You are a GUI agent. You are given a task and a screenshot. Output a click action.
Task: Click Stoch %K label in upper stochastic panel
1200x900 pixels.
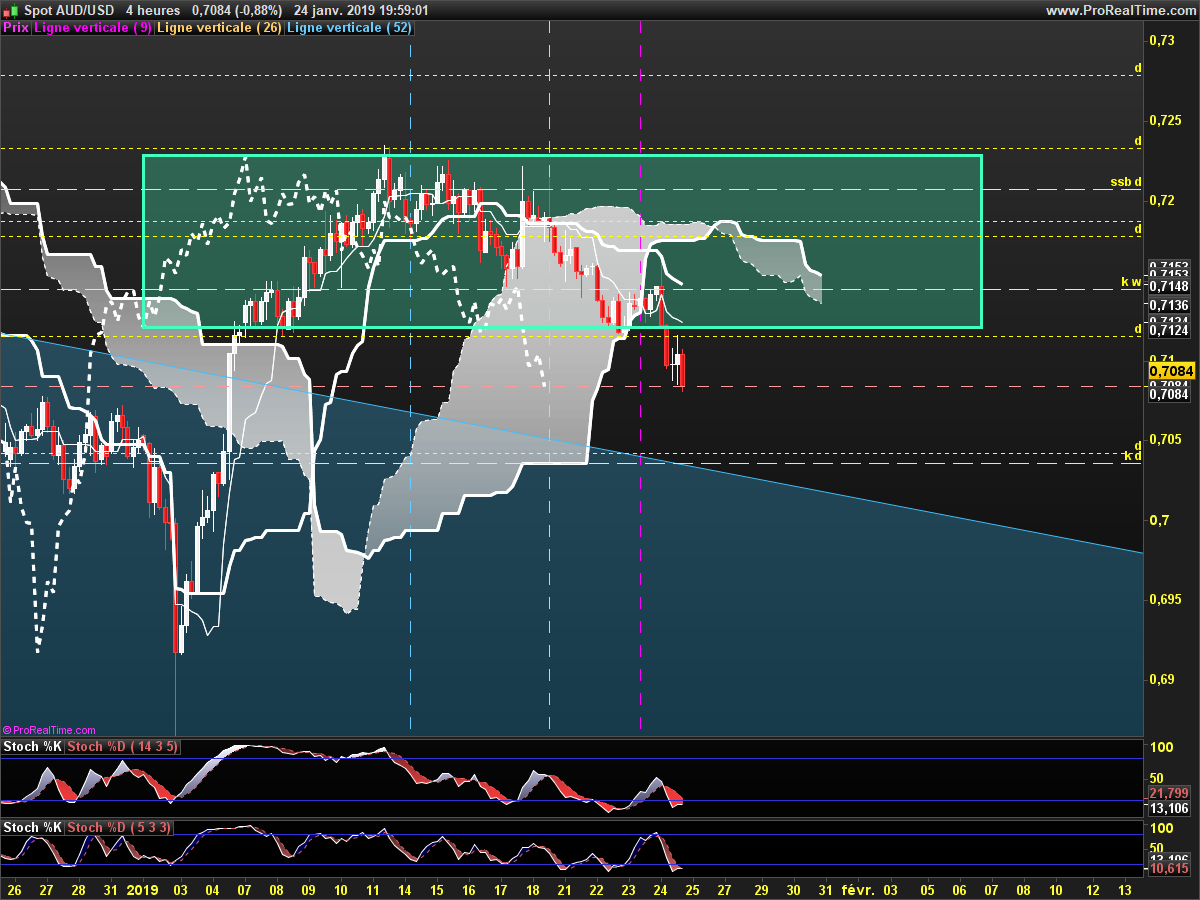32,746
